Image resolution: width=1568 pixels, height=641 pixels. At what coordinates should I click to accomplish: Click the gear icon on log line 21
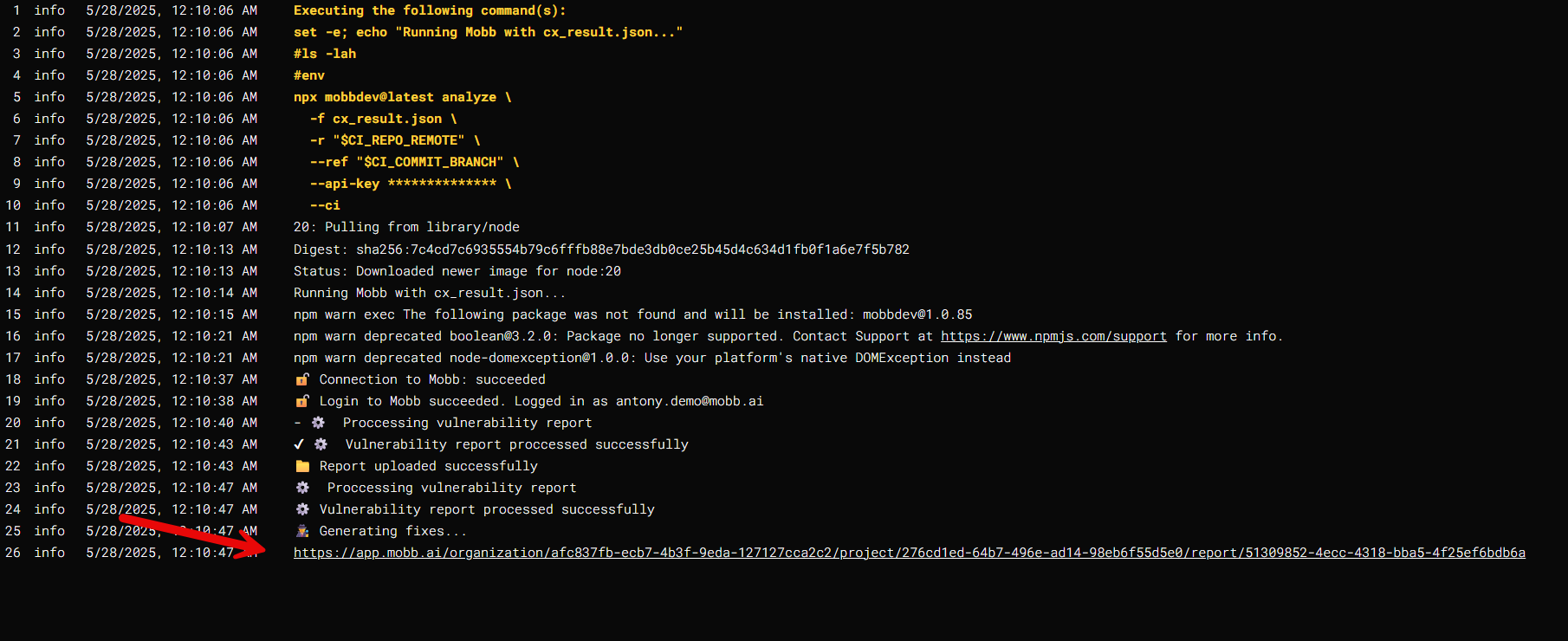click(x=321, y=444)
